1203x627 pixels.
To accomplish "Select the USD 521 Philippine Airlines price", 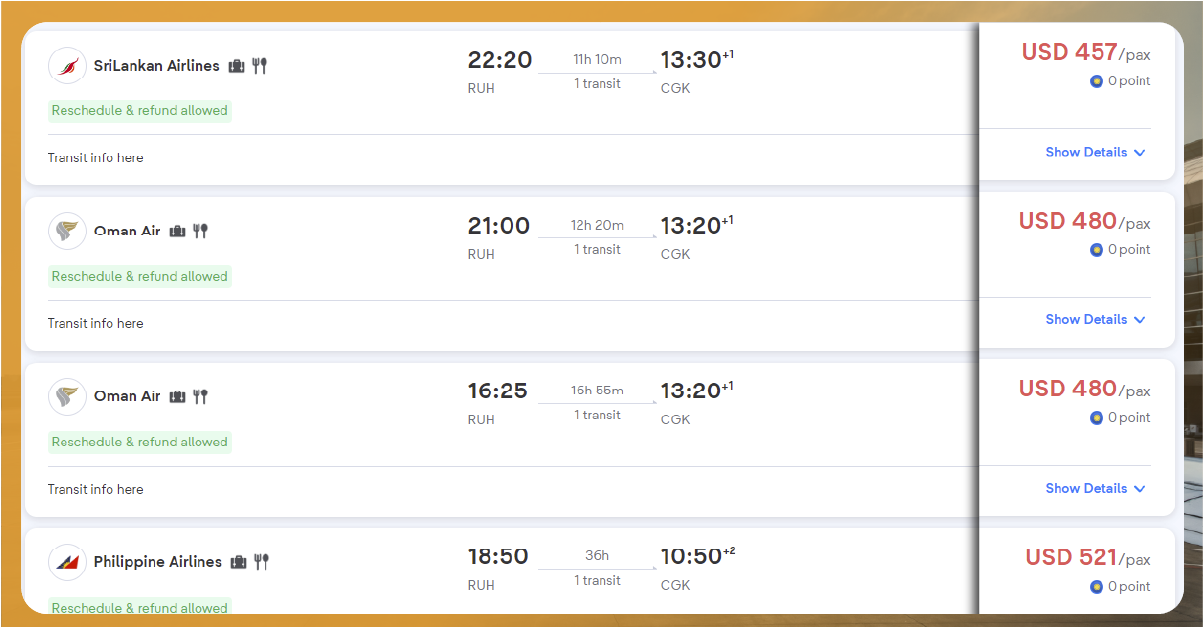I will 1071,558.
